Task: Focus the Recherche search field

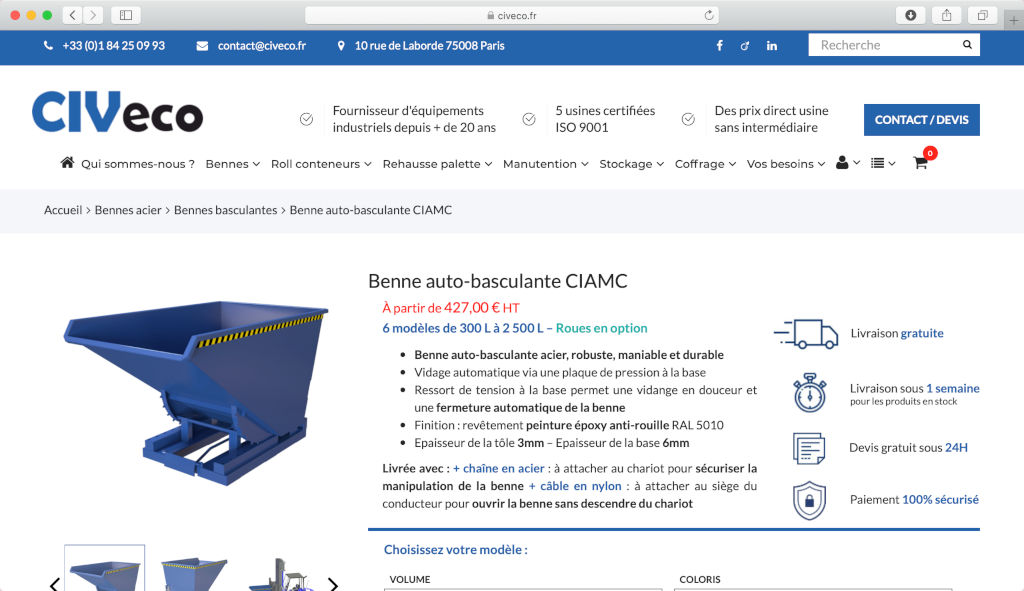Action: pyautogui.click(x=883, y=45)
